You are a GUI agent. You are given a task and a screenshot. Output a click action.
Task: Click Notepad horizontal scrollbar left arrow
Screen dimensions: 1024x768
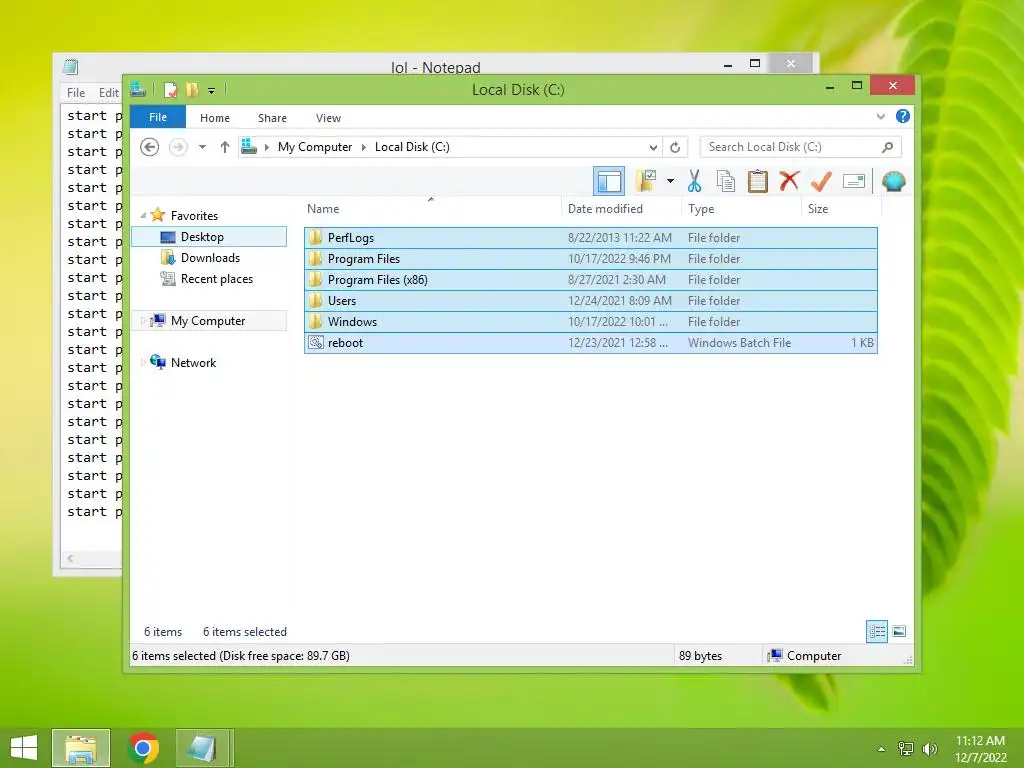(x=70, y=558)
